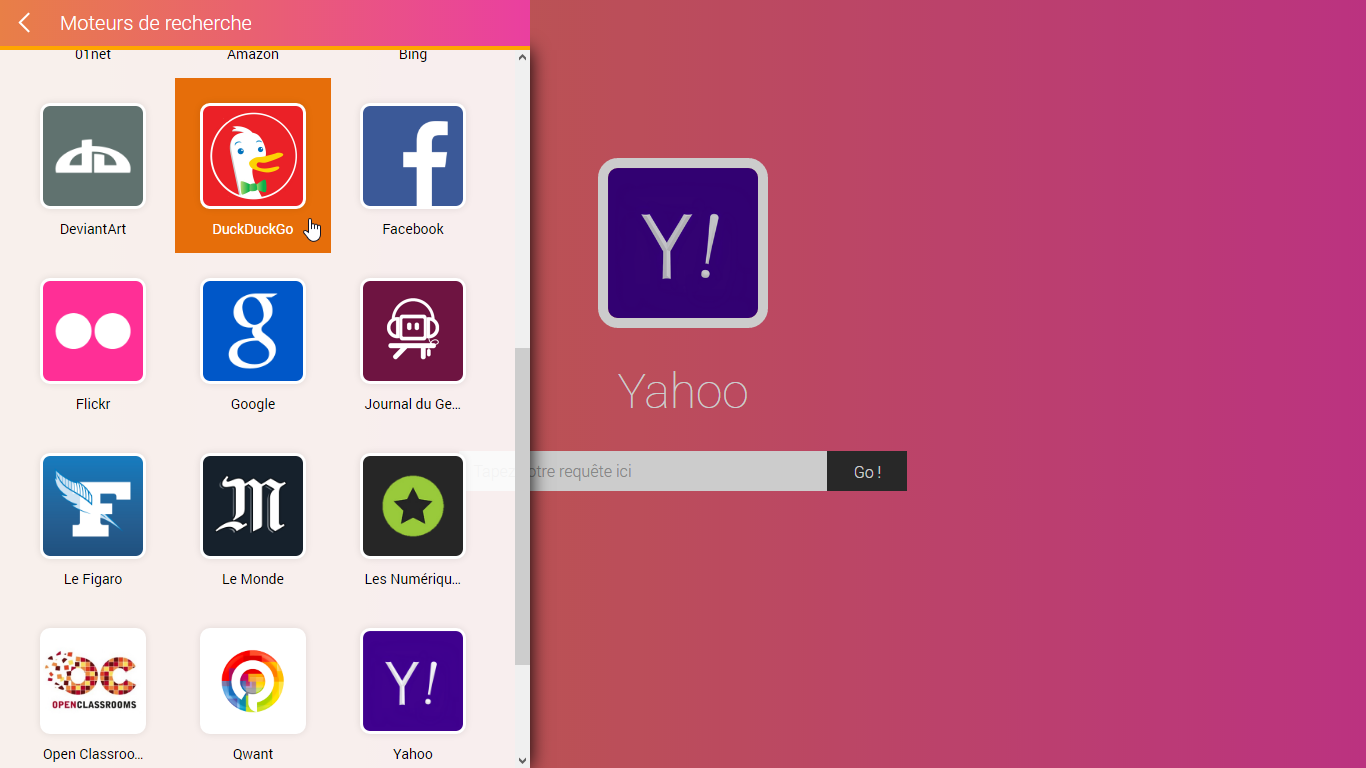Choose DuckDuckGo as search engine
Image resolution: width=1366 pixels, height=768 pixels.
[x=253, y=156]
